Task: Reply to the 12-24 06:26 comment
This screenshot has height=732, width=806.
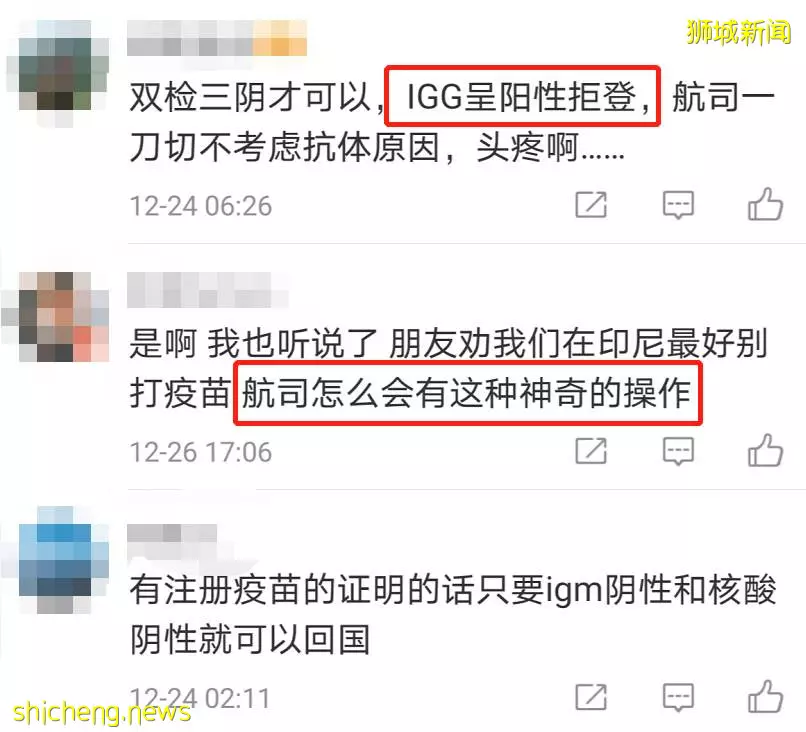Action: [678, 205]
